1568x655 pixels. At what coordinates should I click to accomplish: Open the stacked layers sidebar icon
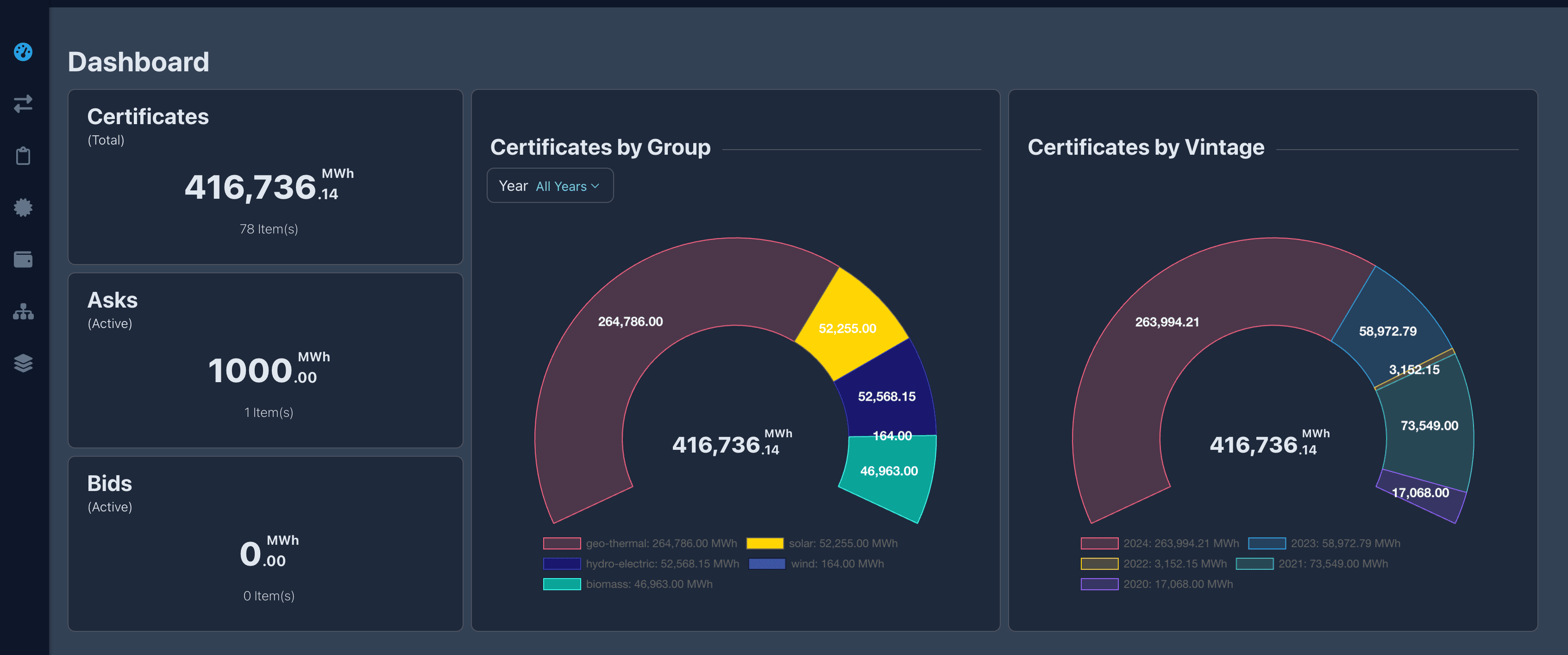(23, 364)
